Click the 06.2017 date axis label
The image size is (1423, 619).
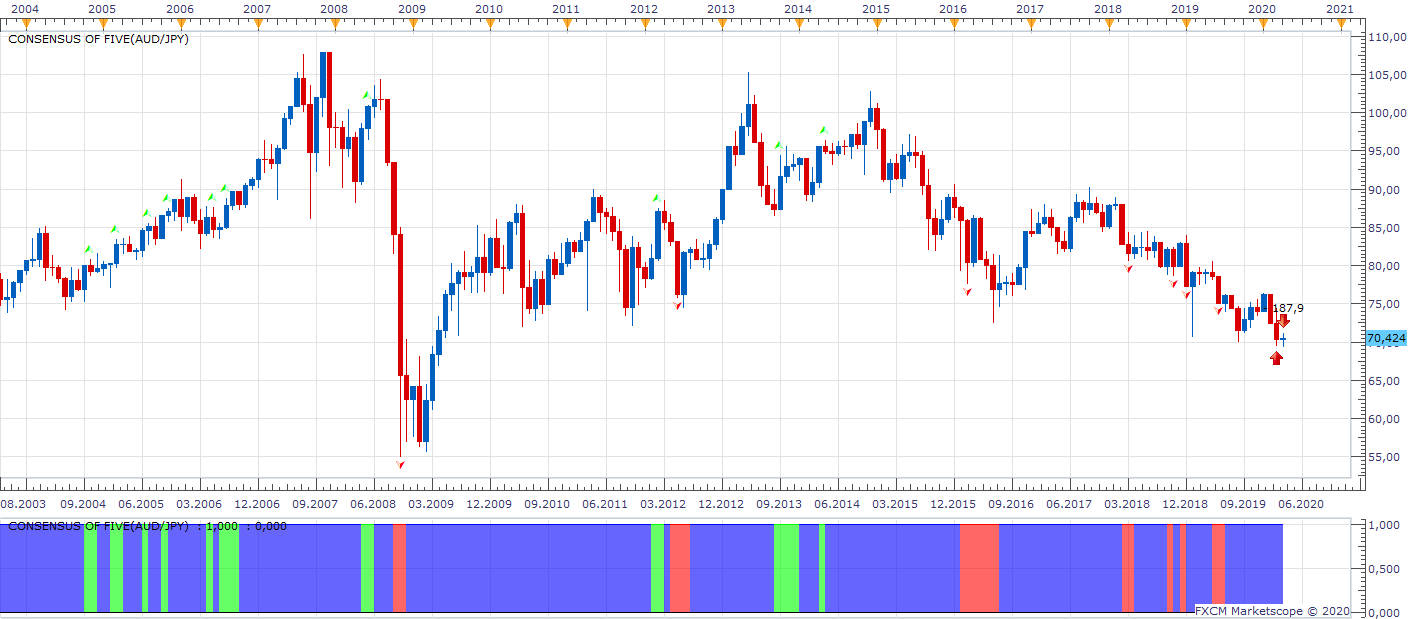[x=1069, y=505]
